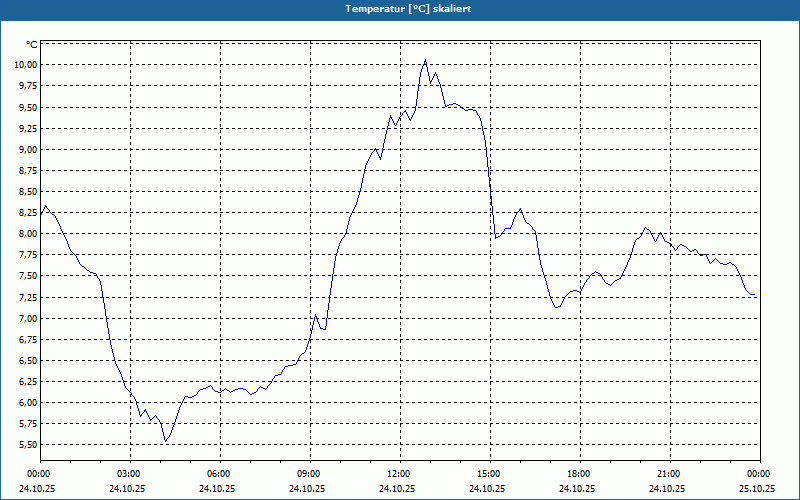Click the 8,25 y-axis value

click(28, 213)
